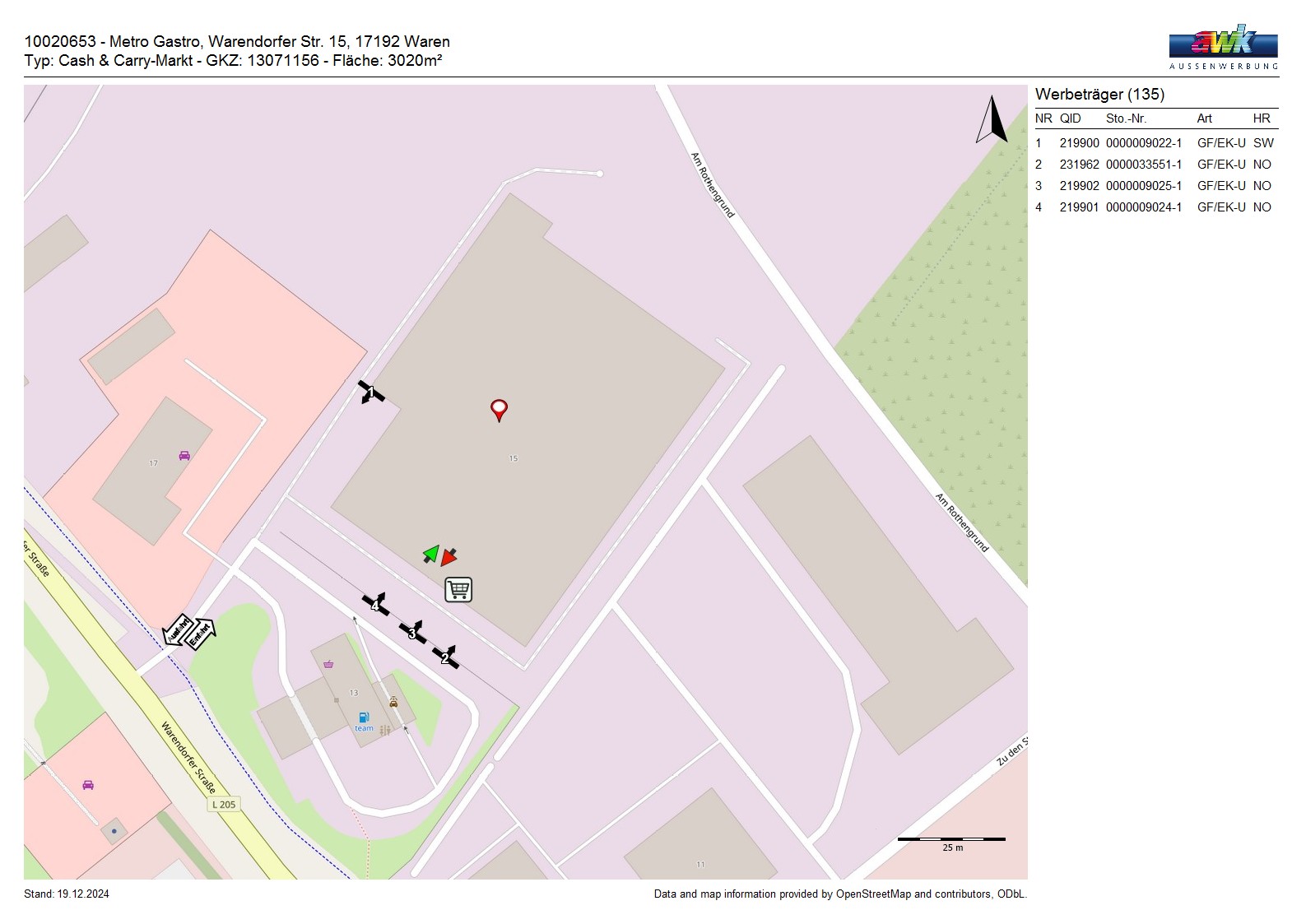
Task: Click billboard marker number 1
Action: (x=370, y=392)
